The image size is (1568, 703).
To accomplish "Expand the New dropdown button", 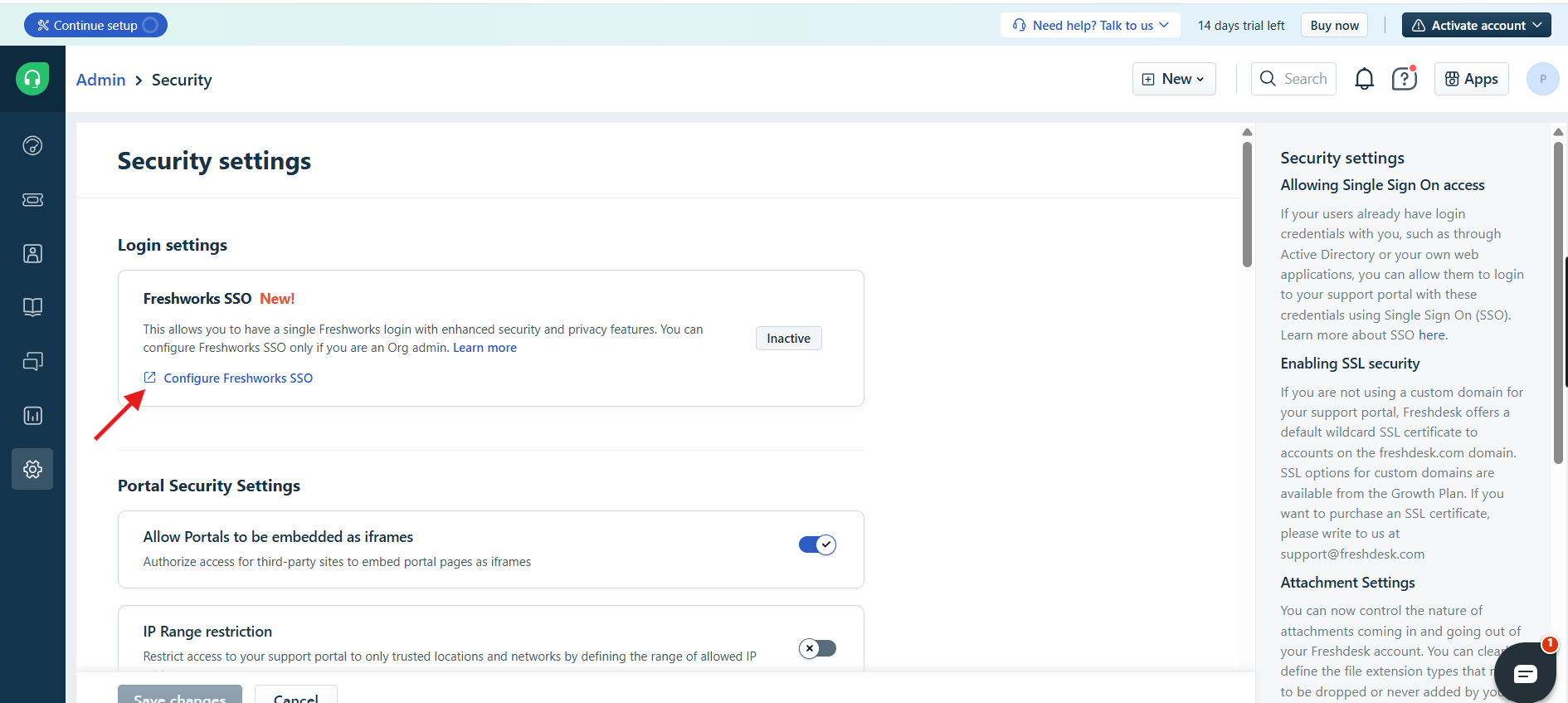I will (1174, 79).
